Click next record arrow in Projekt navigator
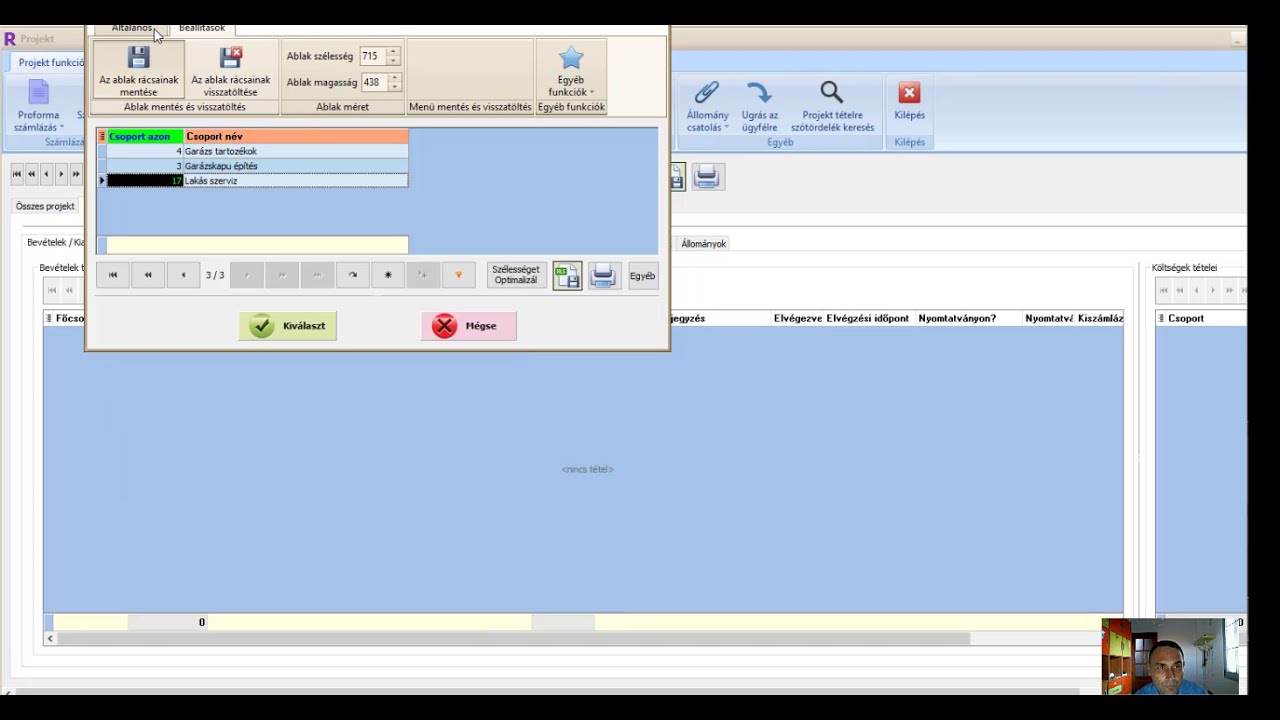 coord(61,174)
